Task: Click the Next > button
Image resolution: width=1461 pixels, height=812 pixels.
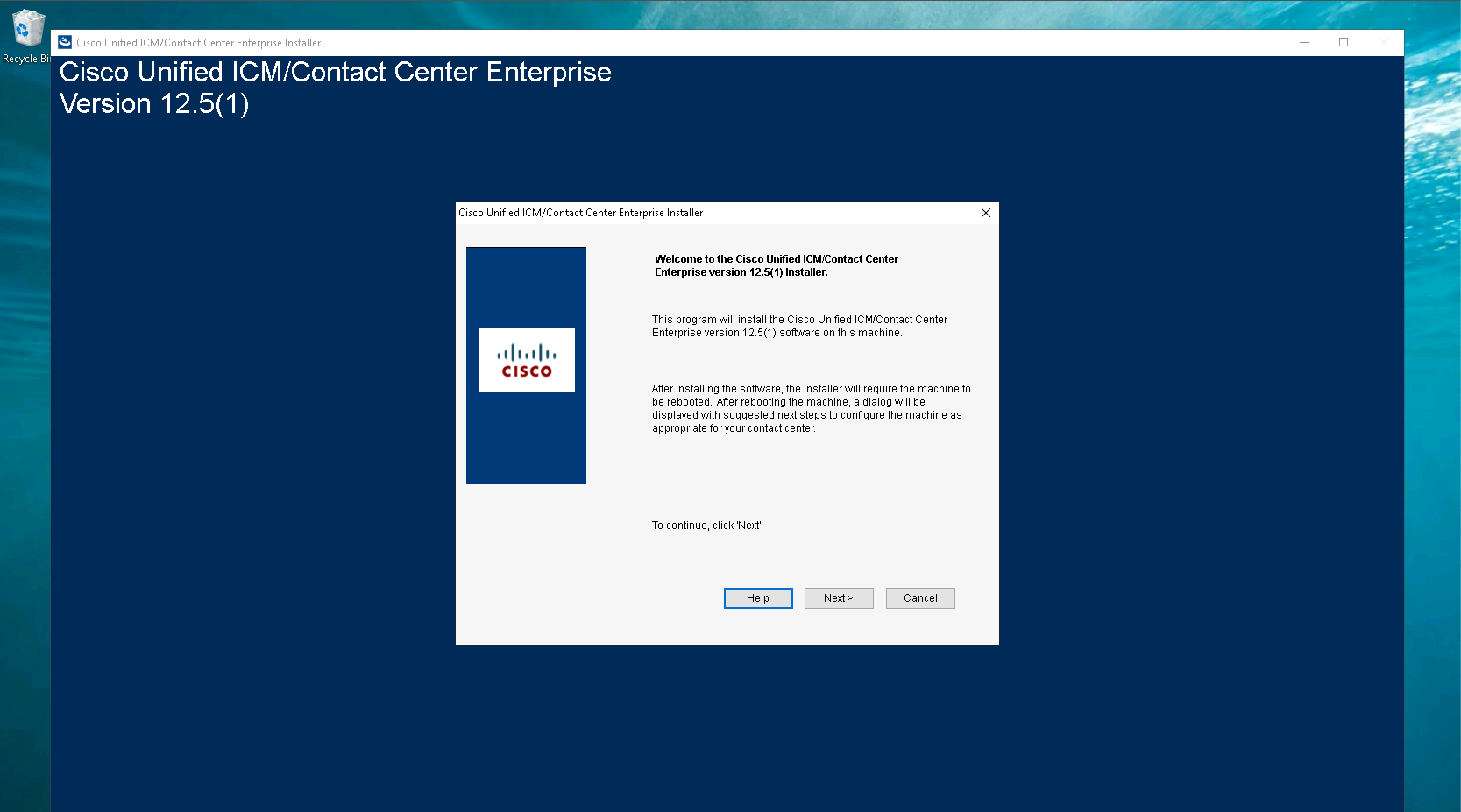Action: (x=839, y=598)
